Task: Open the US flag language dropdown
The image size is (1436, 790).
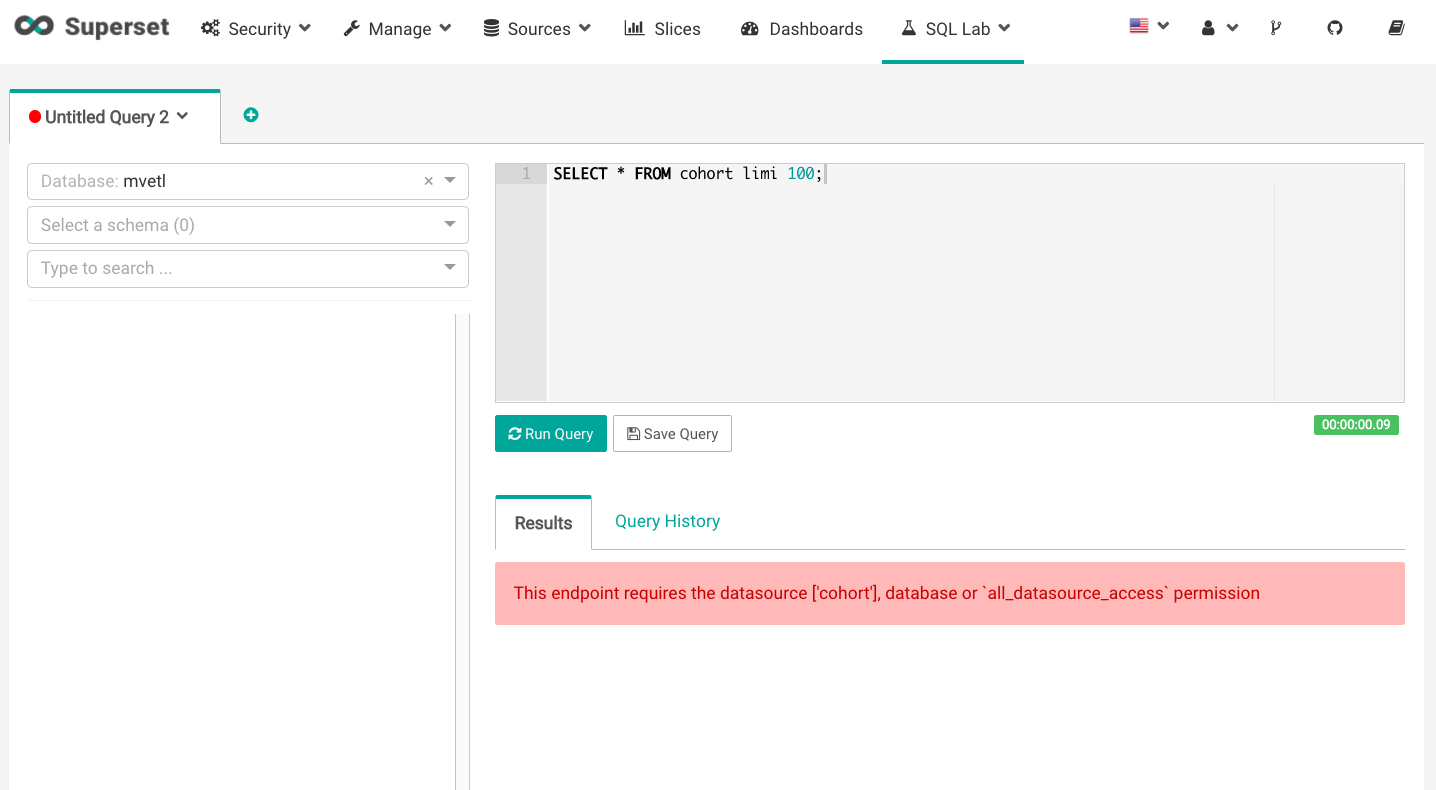Action: click(1149, 27)
